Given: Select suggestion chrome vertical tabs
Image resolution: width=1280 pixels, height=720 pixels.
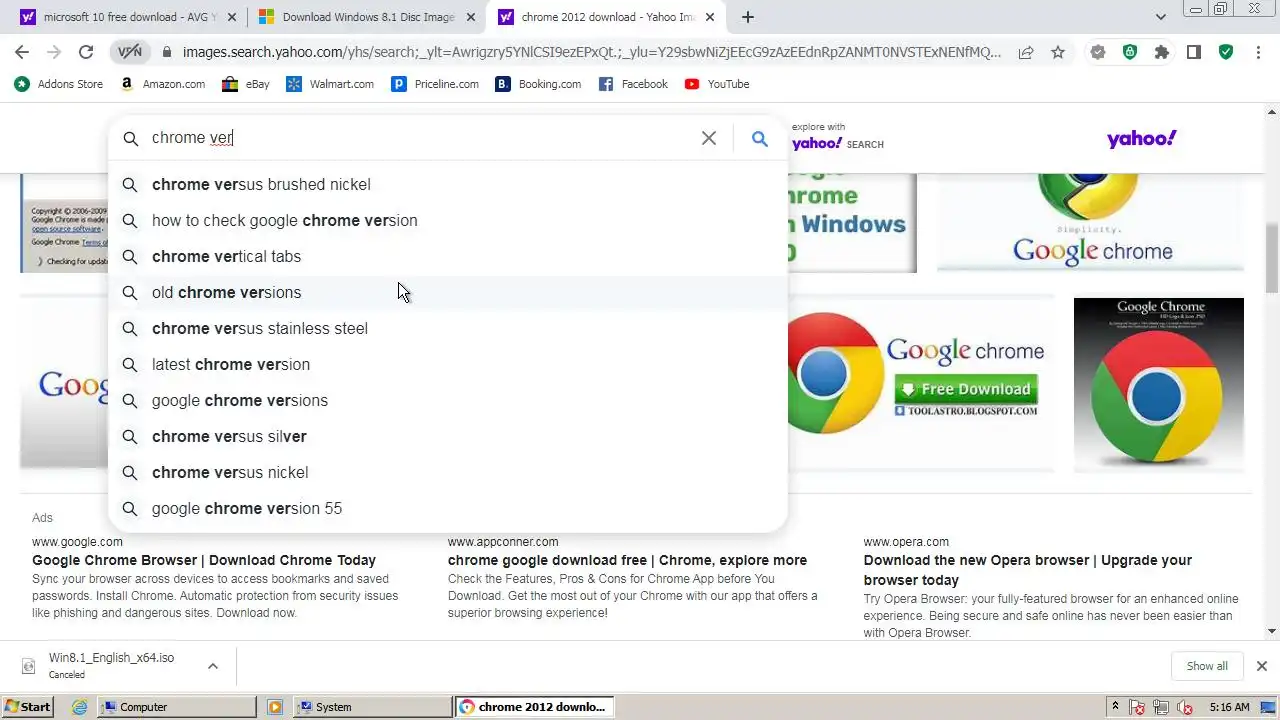Looking at the screenshot, I should point(448,256).
